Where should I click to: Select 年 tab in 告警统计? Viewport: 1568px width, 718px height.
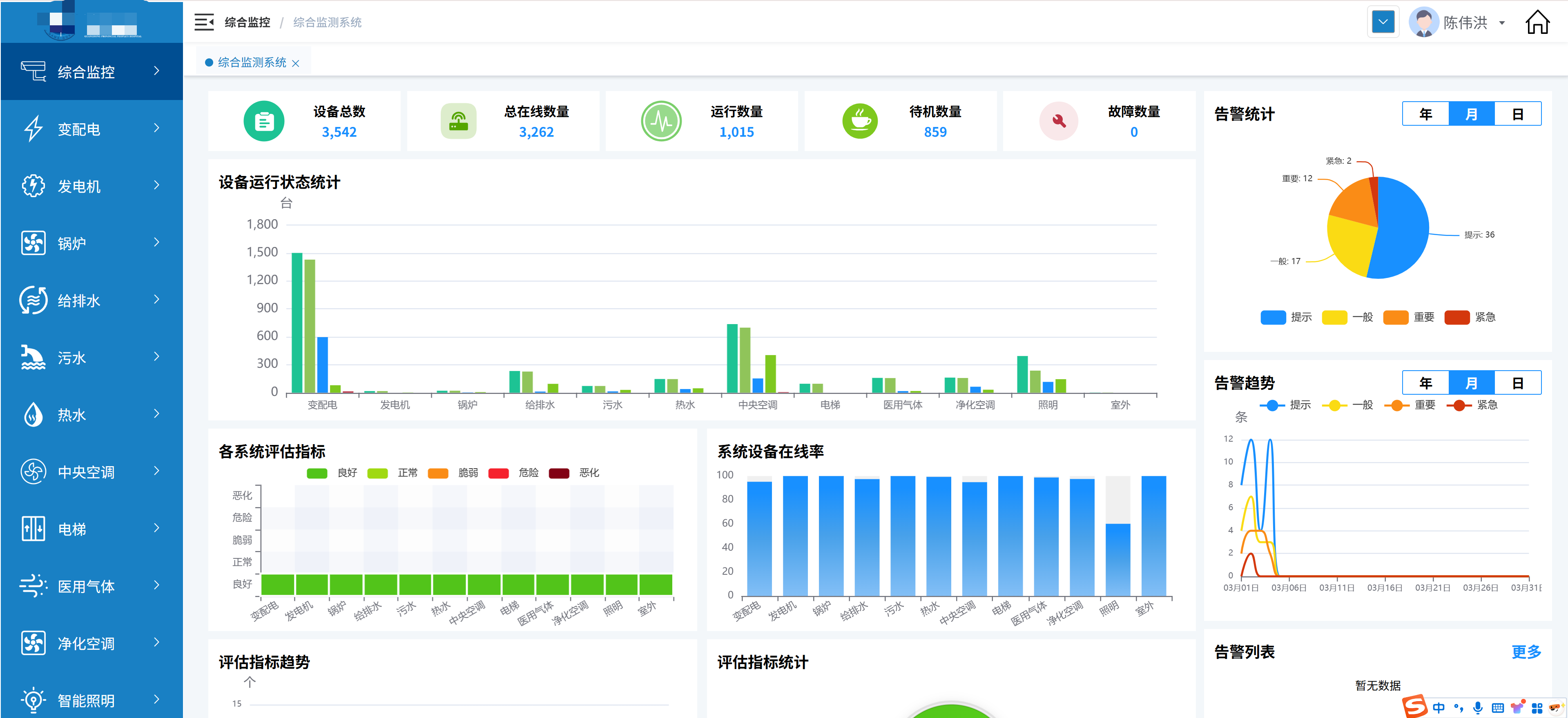tap(1425, 114)
